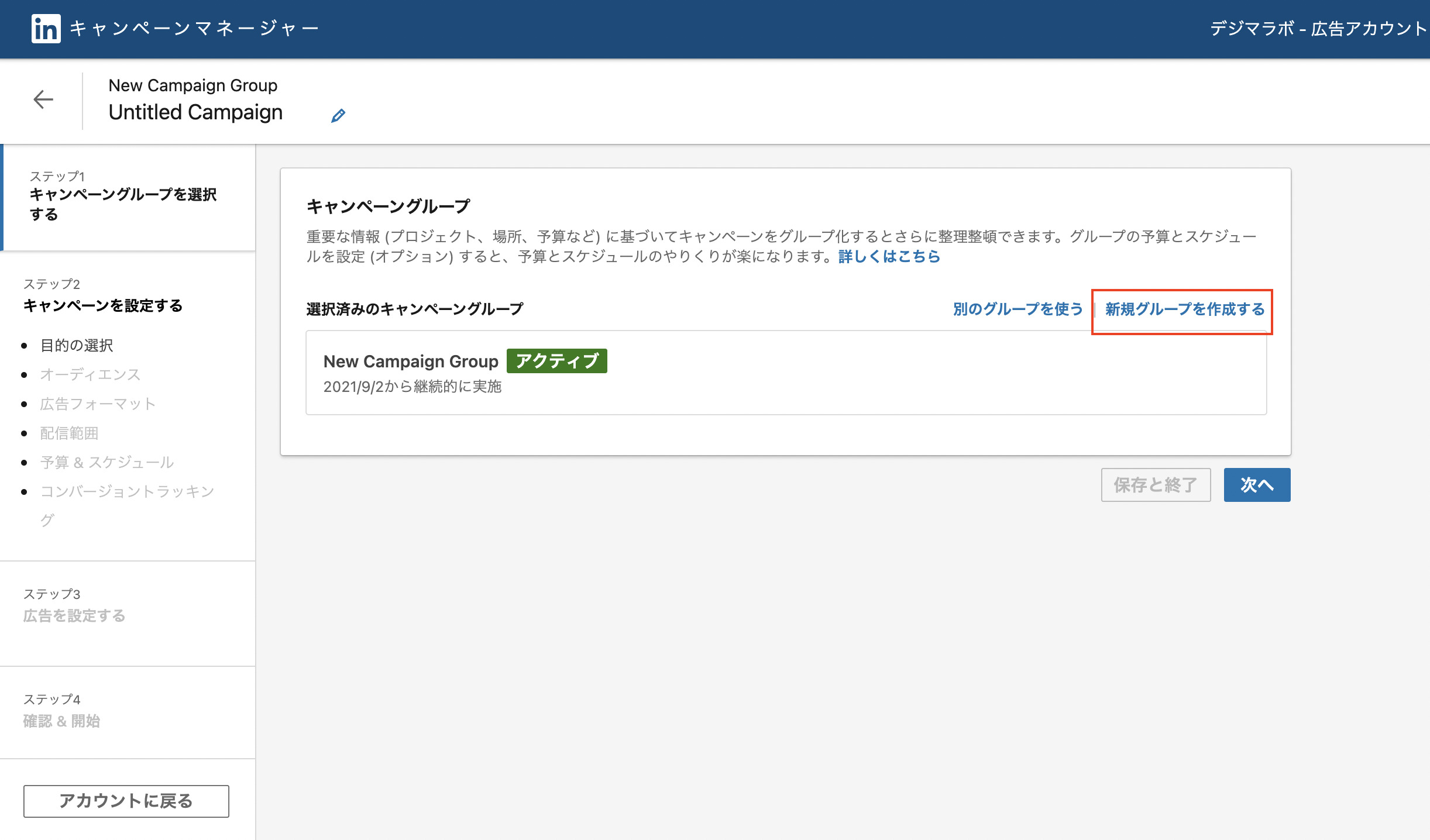Select step 2 キャンペーンを設定する
Viewport: 1430px width, 840px height.
pos(103,305)
